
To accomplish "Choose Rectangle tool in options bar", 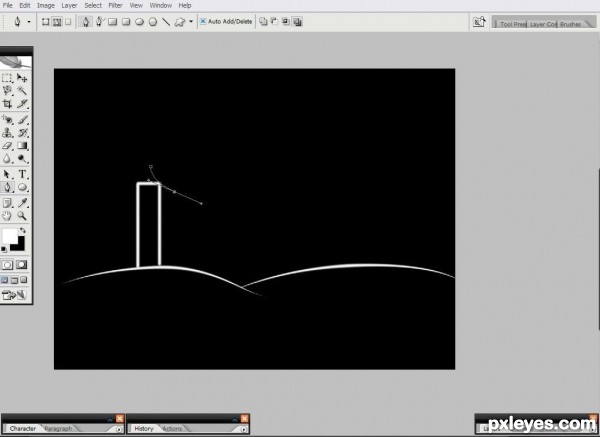I will click(x=112, y=22).
